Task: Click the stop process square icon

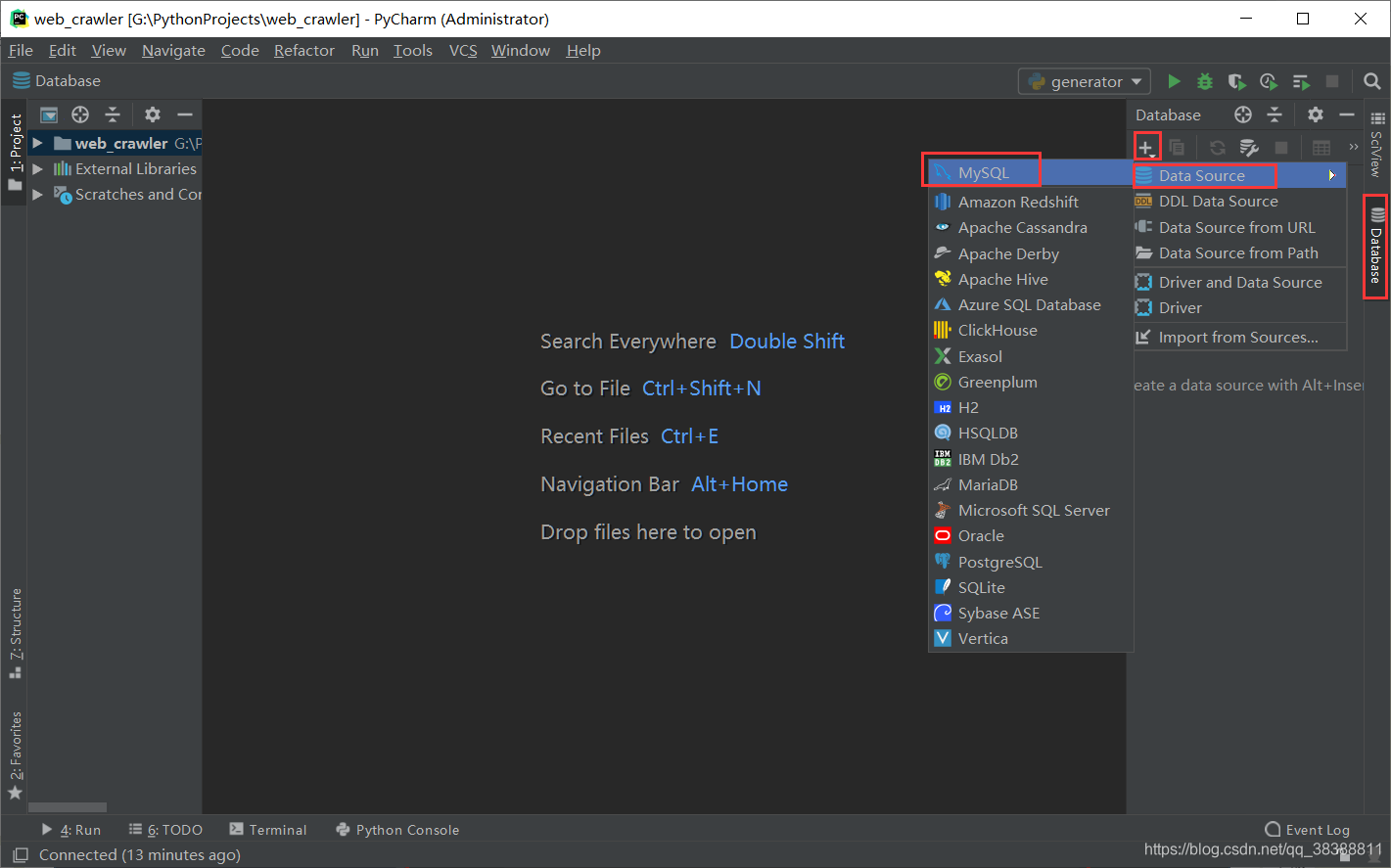Action: tap(1332, 81)
